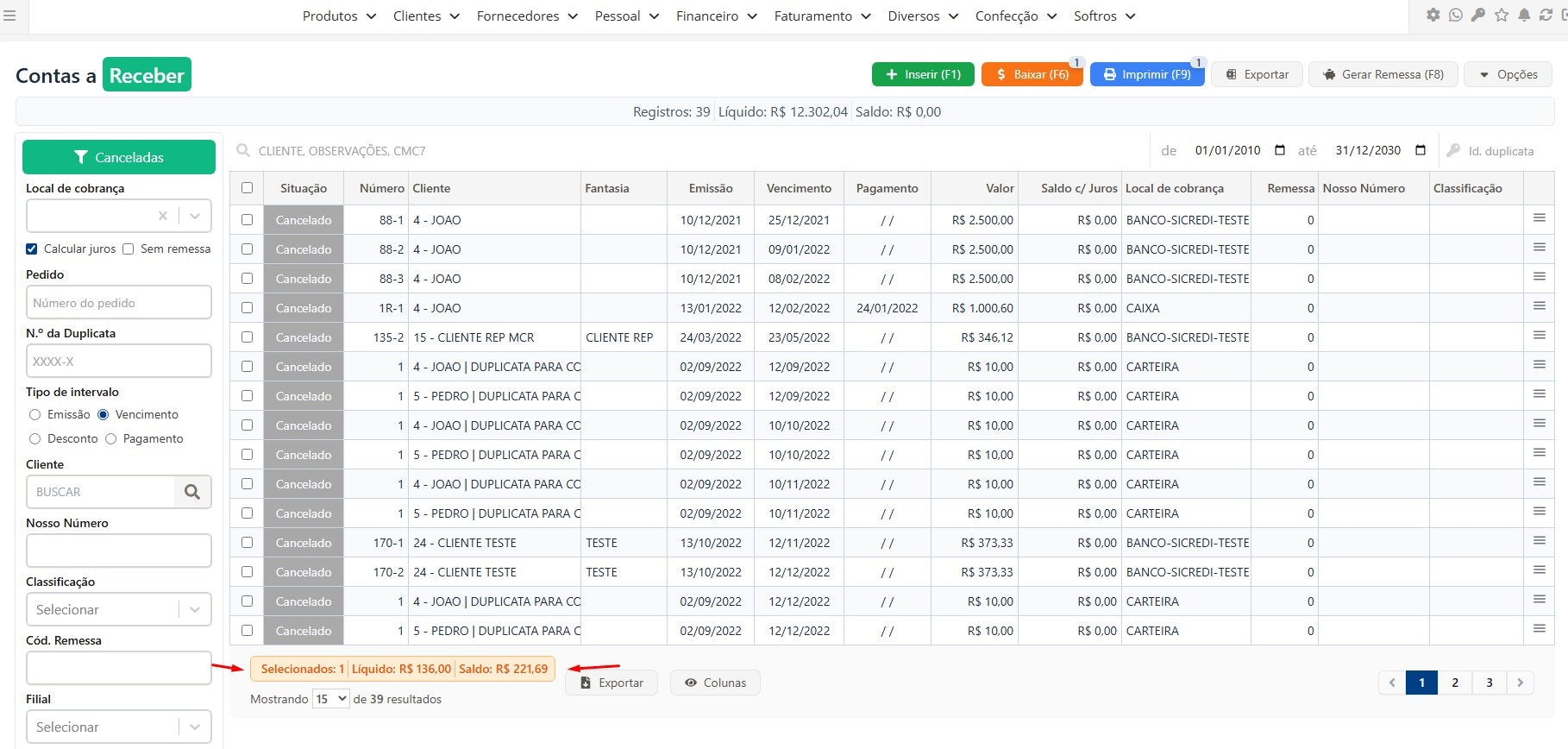
Task: Click the Baixar (F6) button
Action: coord(1032,74)
